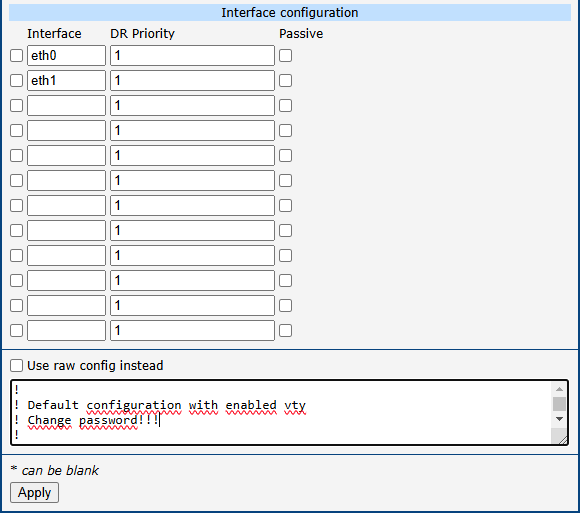Click the Apply button
580x513 pixels.
coord(34,493)
